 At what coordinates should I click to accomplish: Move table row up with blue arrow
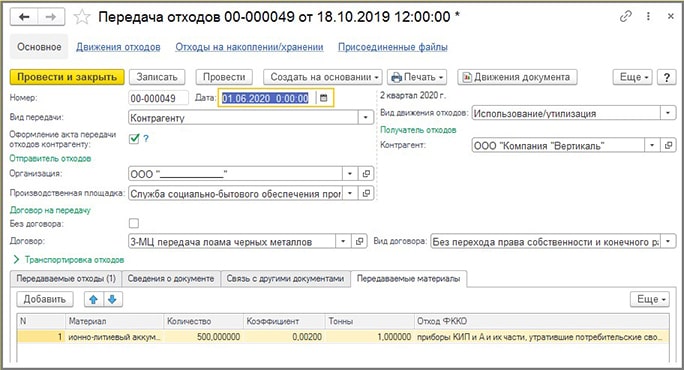93,299
